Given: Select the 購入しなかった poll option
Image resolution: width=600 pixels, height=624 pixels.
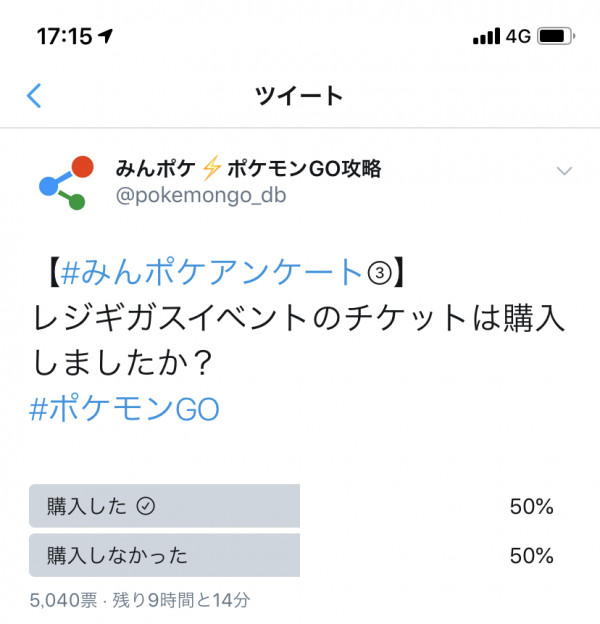Looking at the screenshot, I should (164, 556).
